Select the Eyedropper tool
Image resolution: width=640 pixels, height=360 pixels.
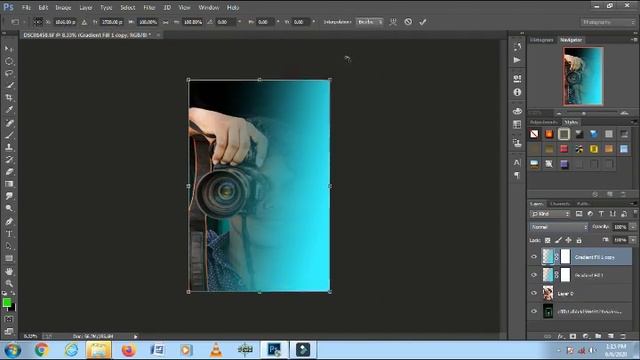coord(9,110)
